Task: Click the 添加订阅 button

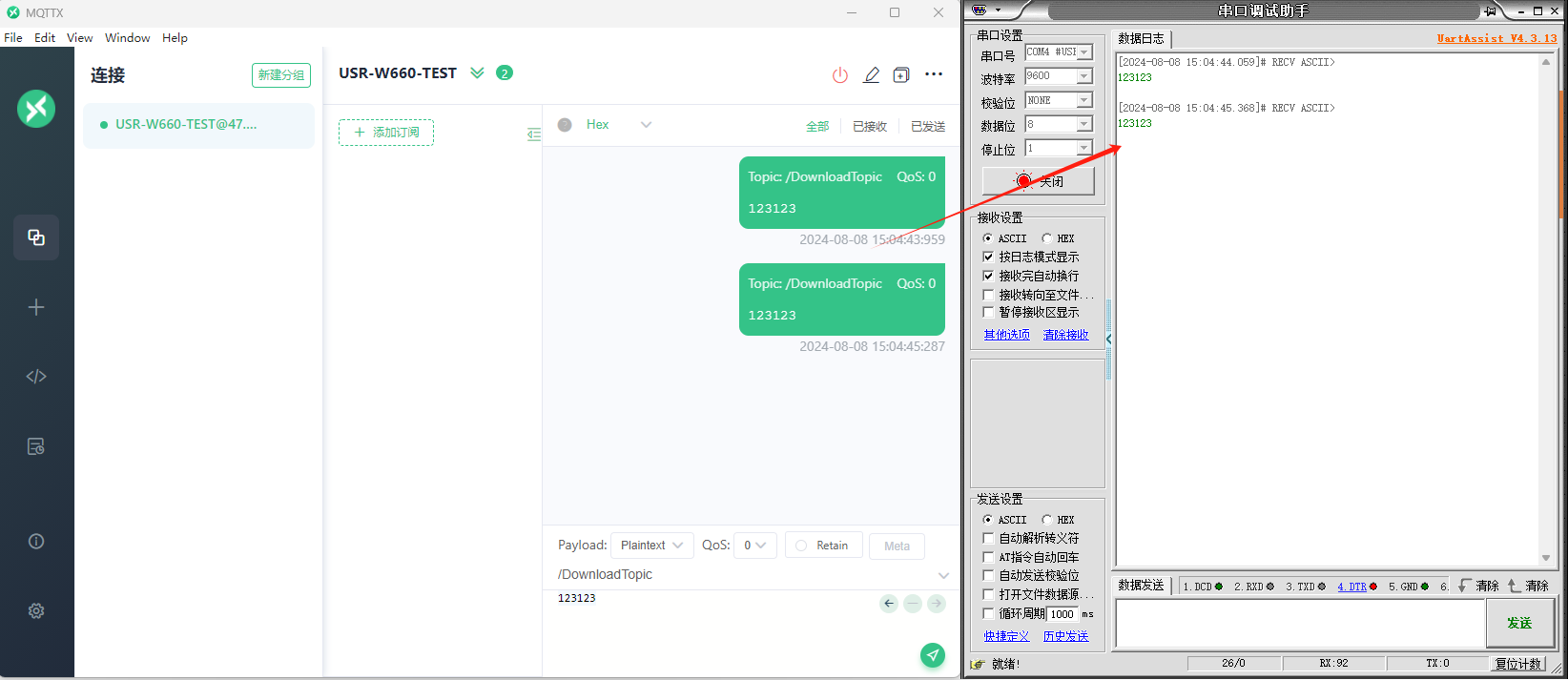Action: pos(386,133)
